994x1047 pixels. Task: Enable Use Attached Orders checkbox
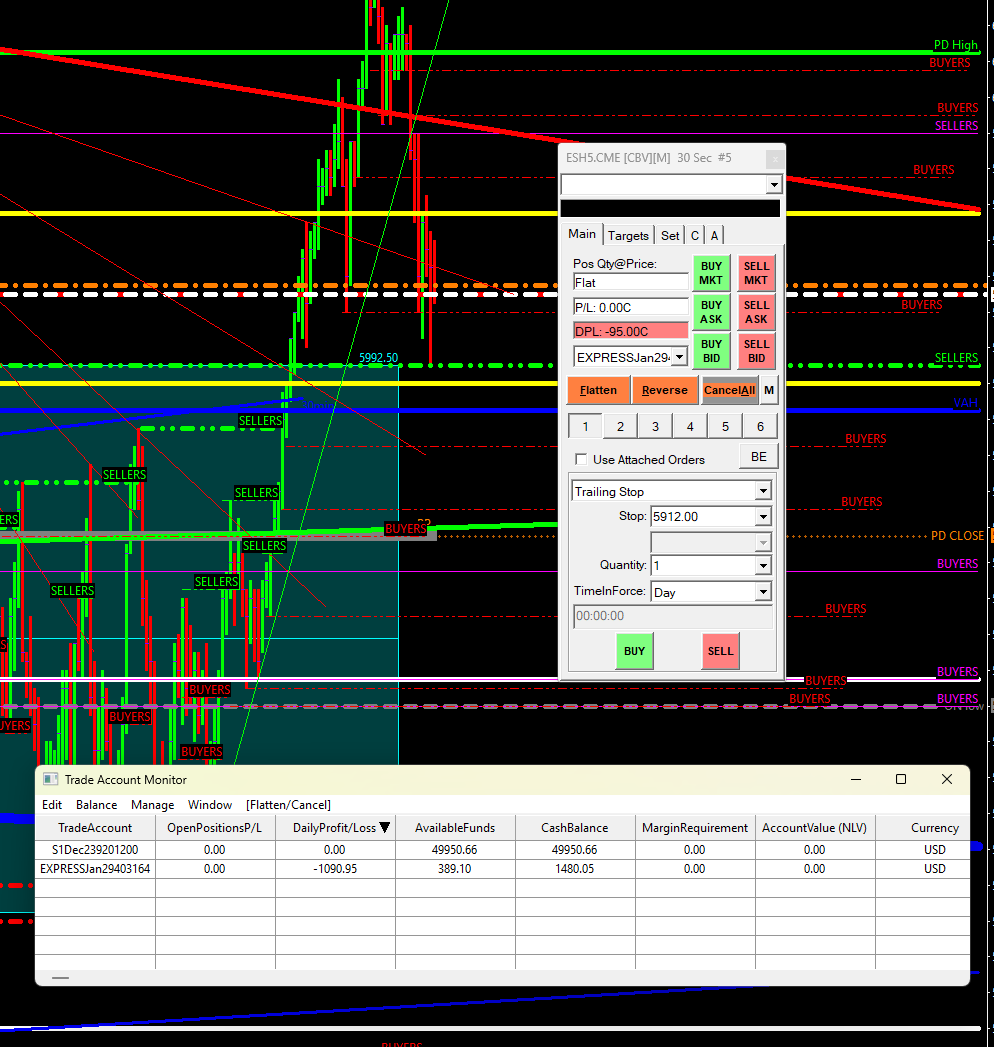click(581, 460)
